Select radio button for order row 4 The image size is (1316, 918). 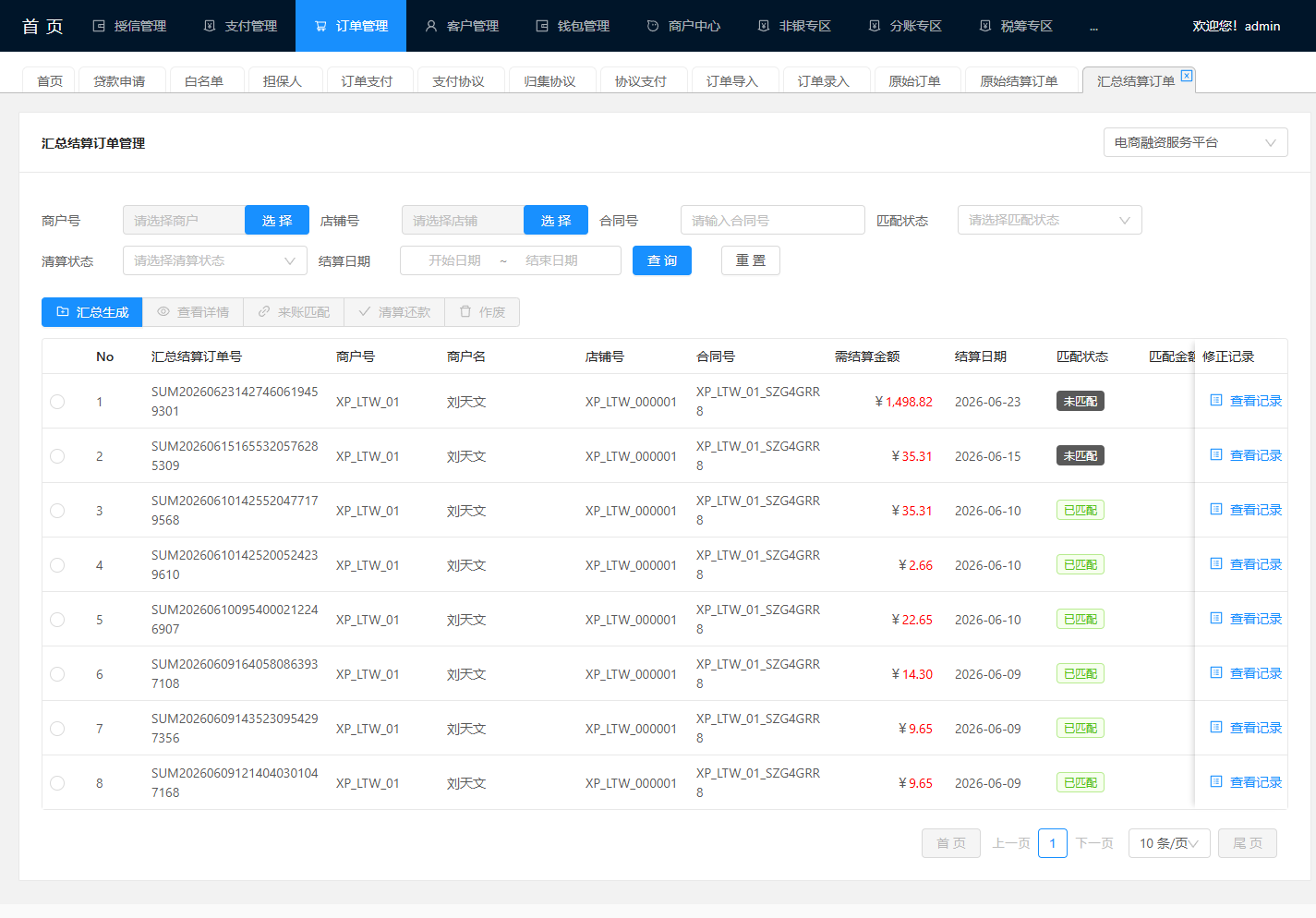(57, 565)
